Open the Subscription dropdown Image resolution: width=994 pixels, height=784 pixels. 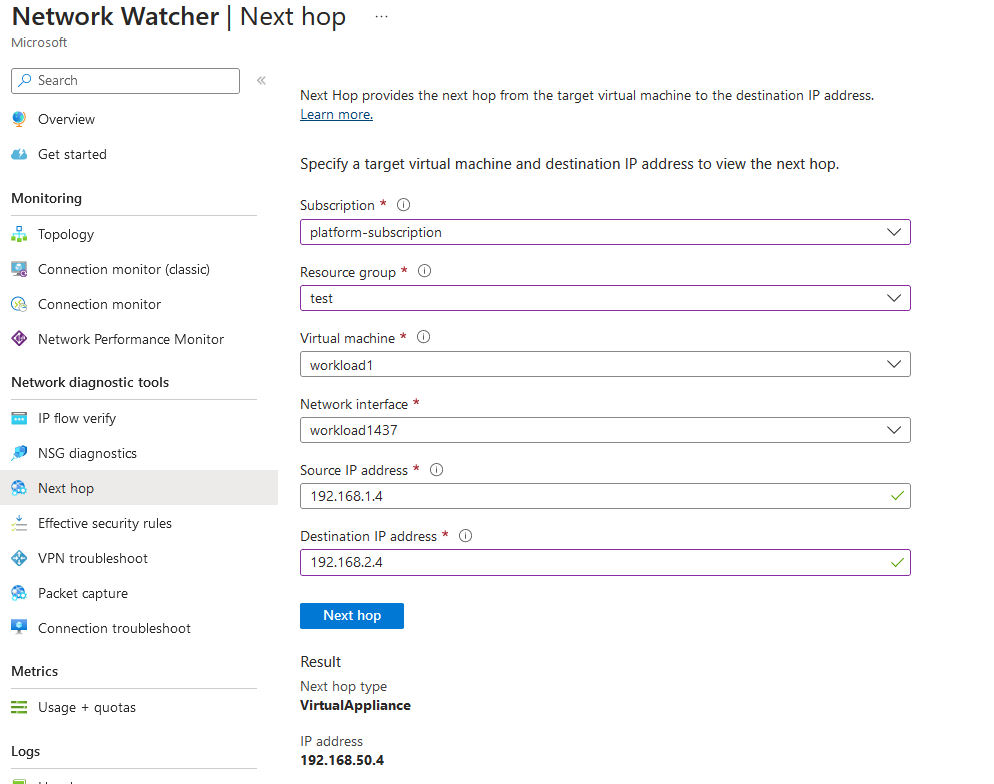coord(605,232)
